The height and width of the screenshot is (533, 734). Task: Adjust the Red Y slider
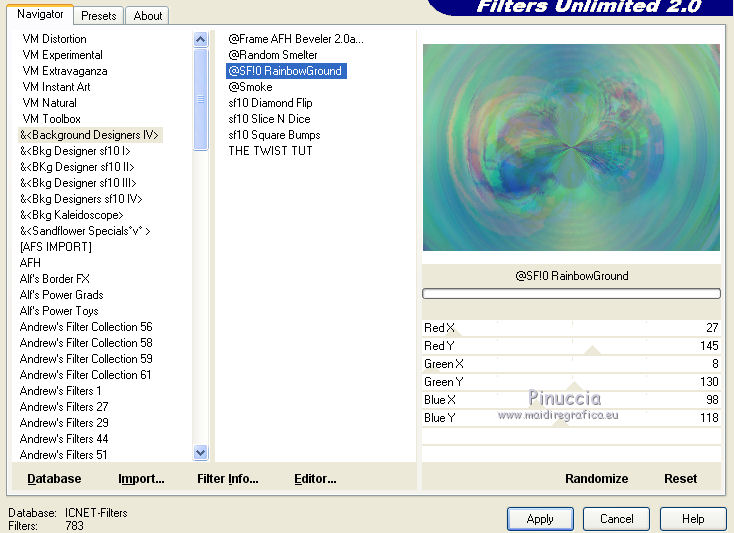point(571,346)
